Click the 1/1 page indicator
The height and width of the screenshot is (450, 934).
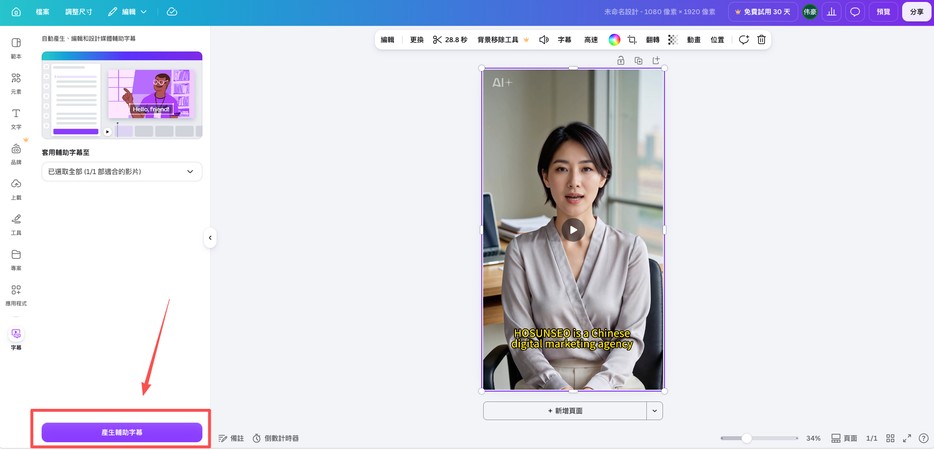(x=871, y=438)
